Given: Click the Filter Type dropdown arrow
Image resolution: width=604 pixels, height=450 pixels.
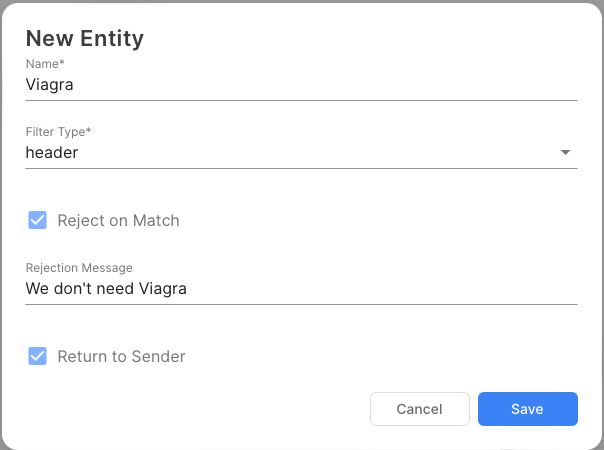Looking at the screenshot, I should (565, 153).
